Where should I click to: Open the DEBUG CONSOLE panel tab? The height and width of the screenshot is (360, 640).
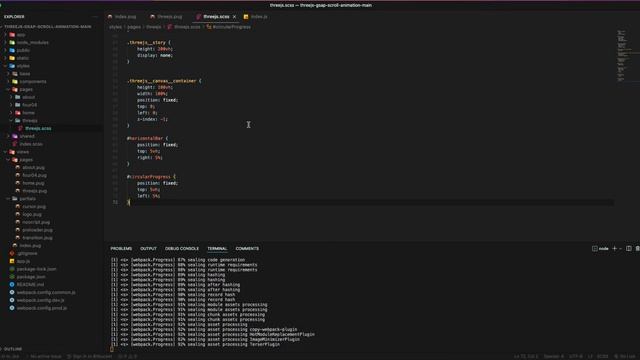(182, 249)
